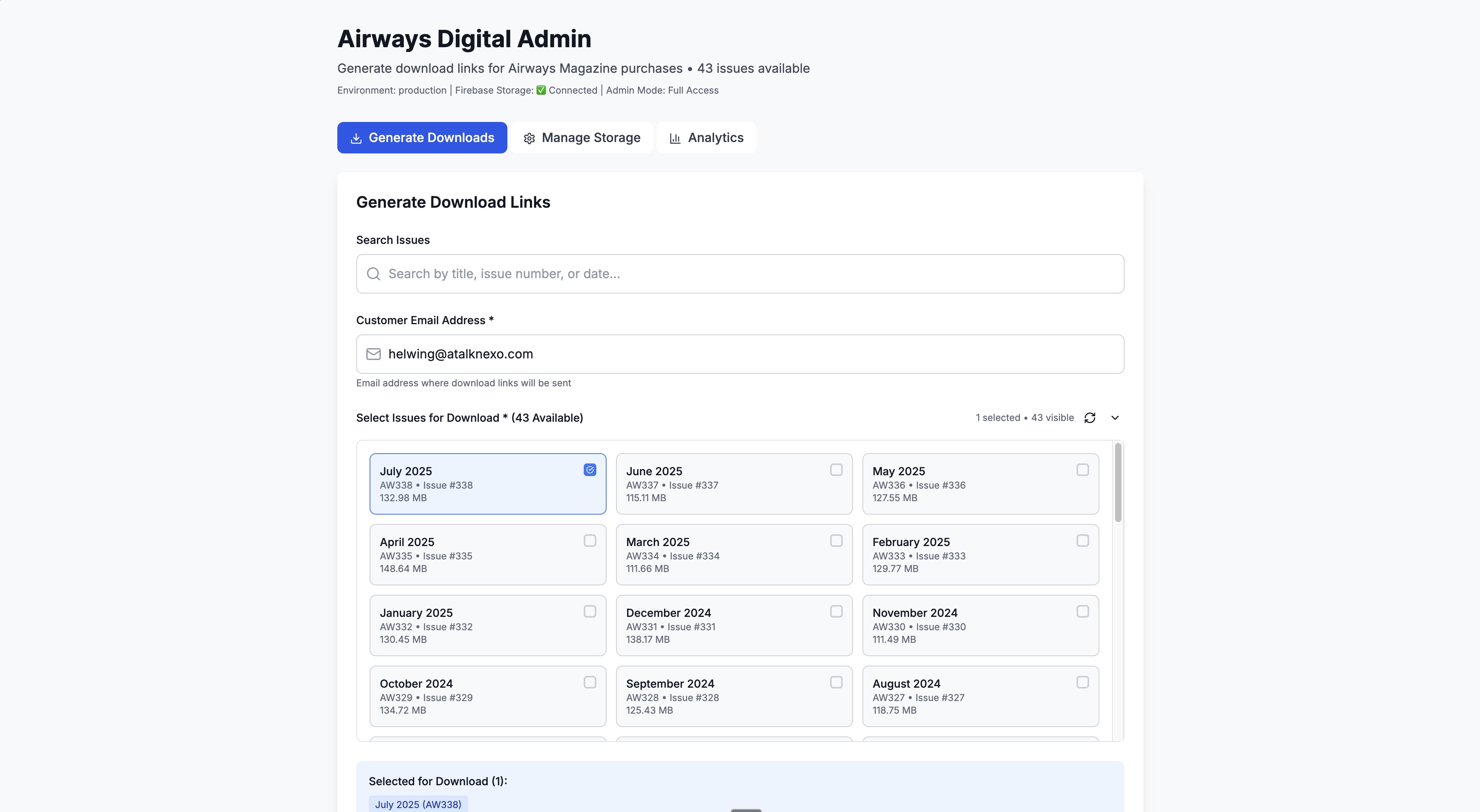Click the download icon on Generate Downloads
The width and height of the screenshot is (1480, 812).
point(356,138)
